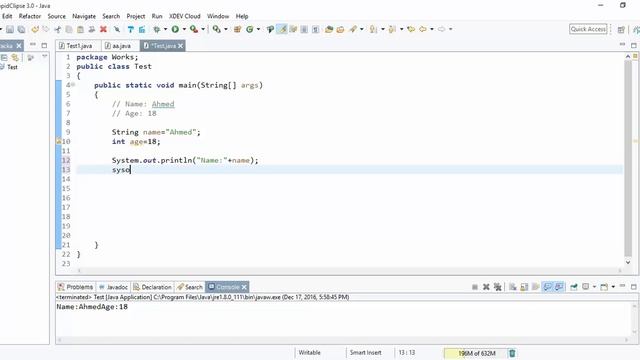Click the Previous Annotation icon
Screen dimensions: 640x360
(x=392, y=29)
